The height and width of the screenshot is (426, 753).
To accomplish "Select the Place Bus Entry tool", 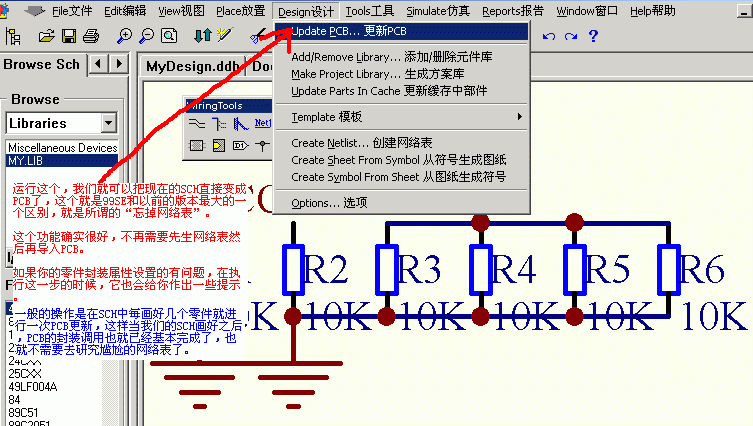I will point(241,124).
